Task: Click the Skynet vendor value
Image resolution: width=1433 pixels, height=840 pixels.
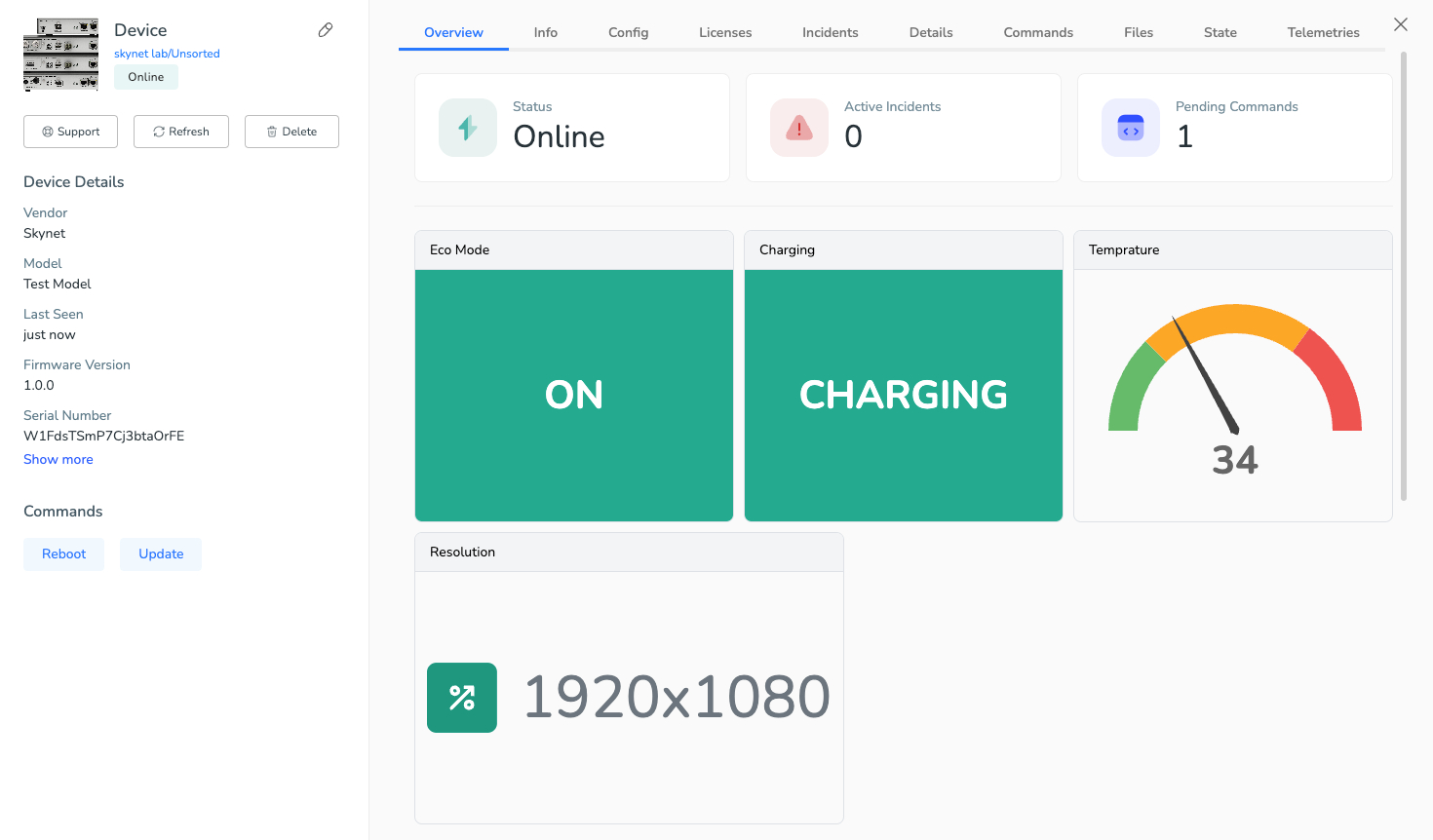Action: pos(45,233)
